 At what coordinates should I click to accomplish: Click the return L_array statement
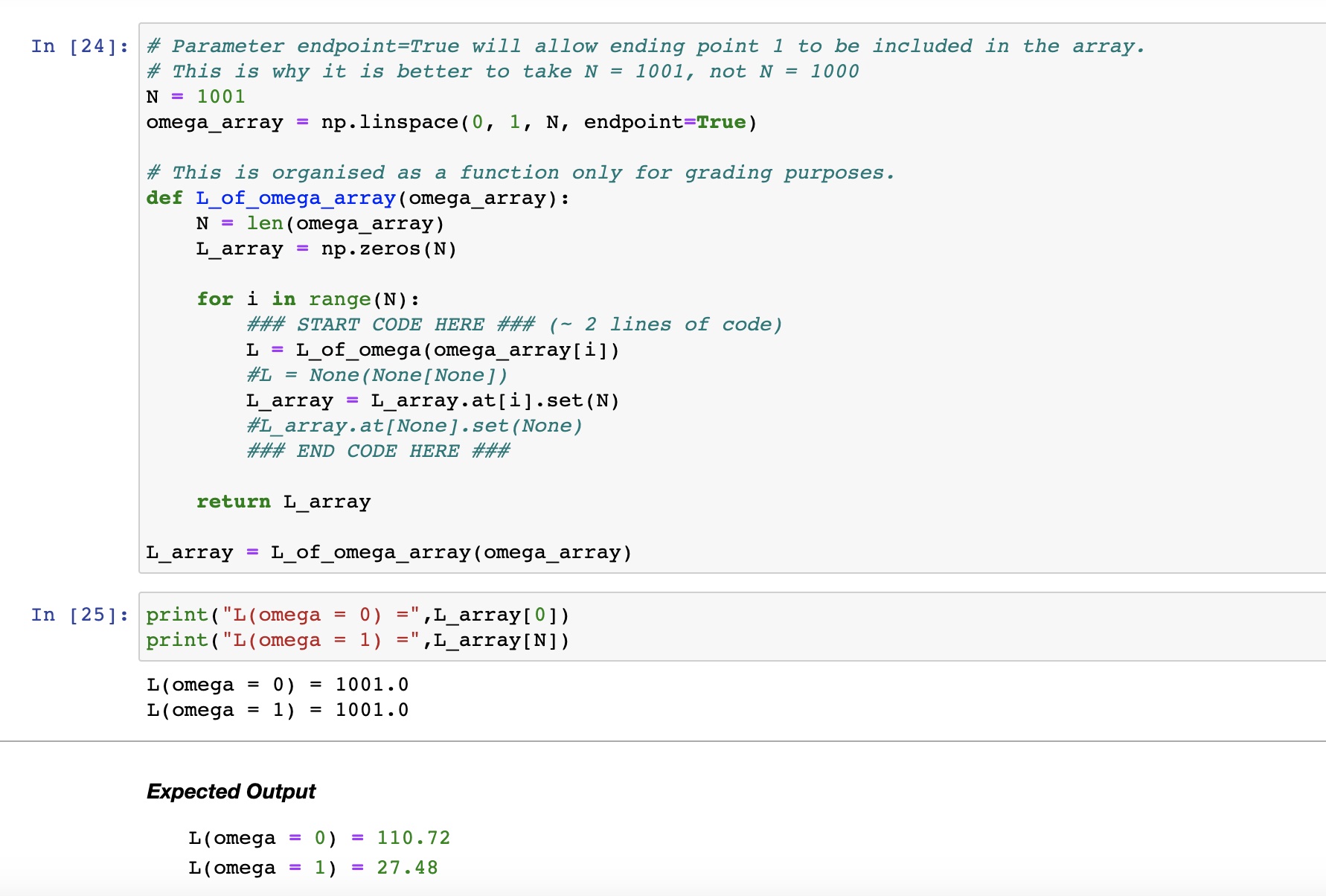pos(283,501)
